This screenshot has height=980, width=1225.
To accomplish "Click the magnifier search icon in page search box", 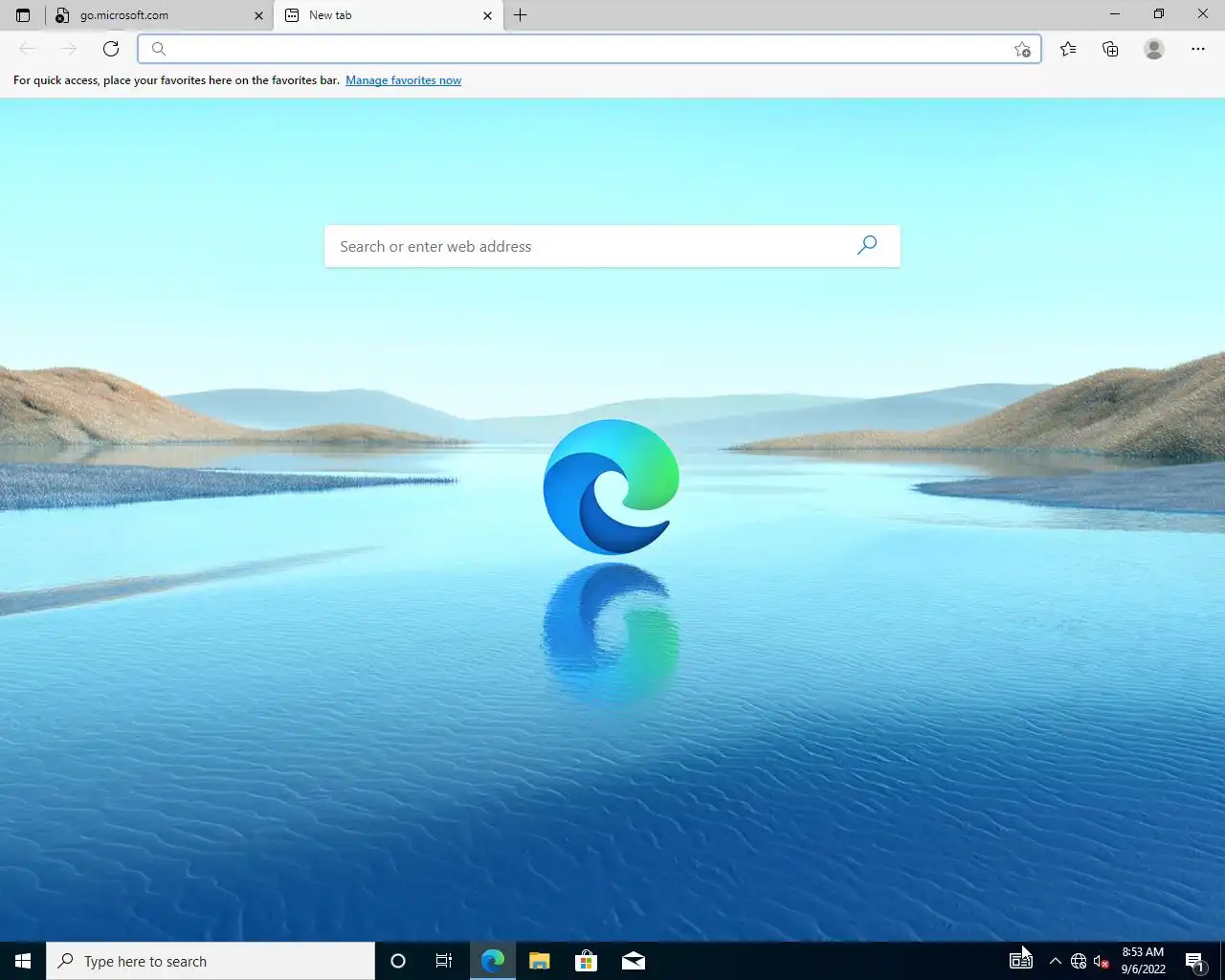I will tap(867, 246).
